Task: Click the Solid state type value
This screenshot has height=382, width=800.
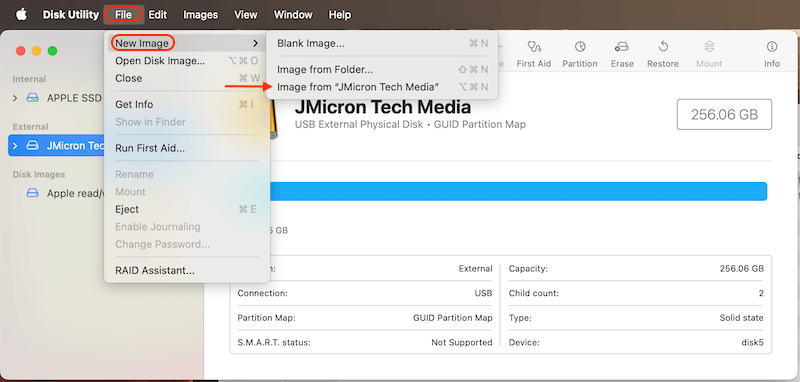Action: [x=741, y=318]
